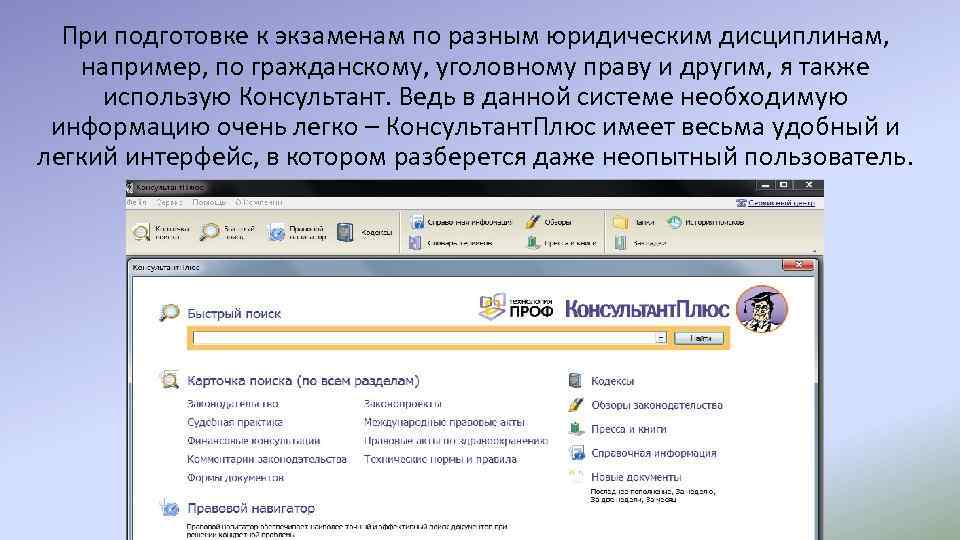
Task: Open the Законопроекты link
Action: click(402, 403)
